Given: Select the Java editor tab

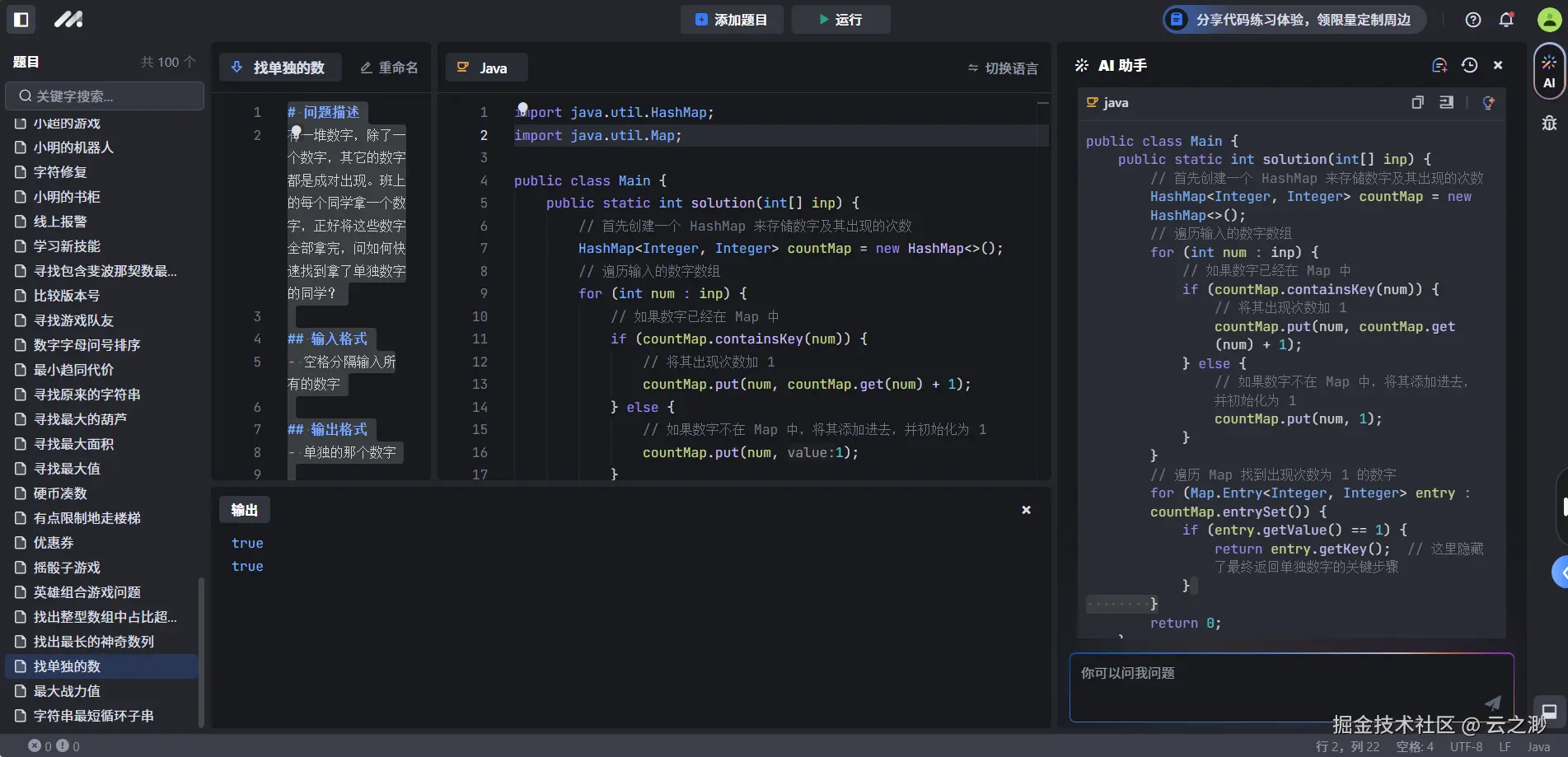Looking at the screenshot, I should click(x=485, y=68).
